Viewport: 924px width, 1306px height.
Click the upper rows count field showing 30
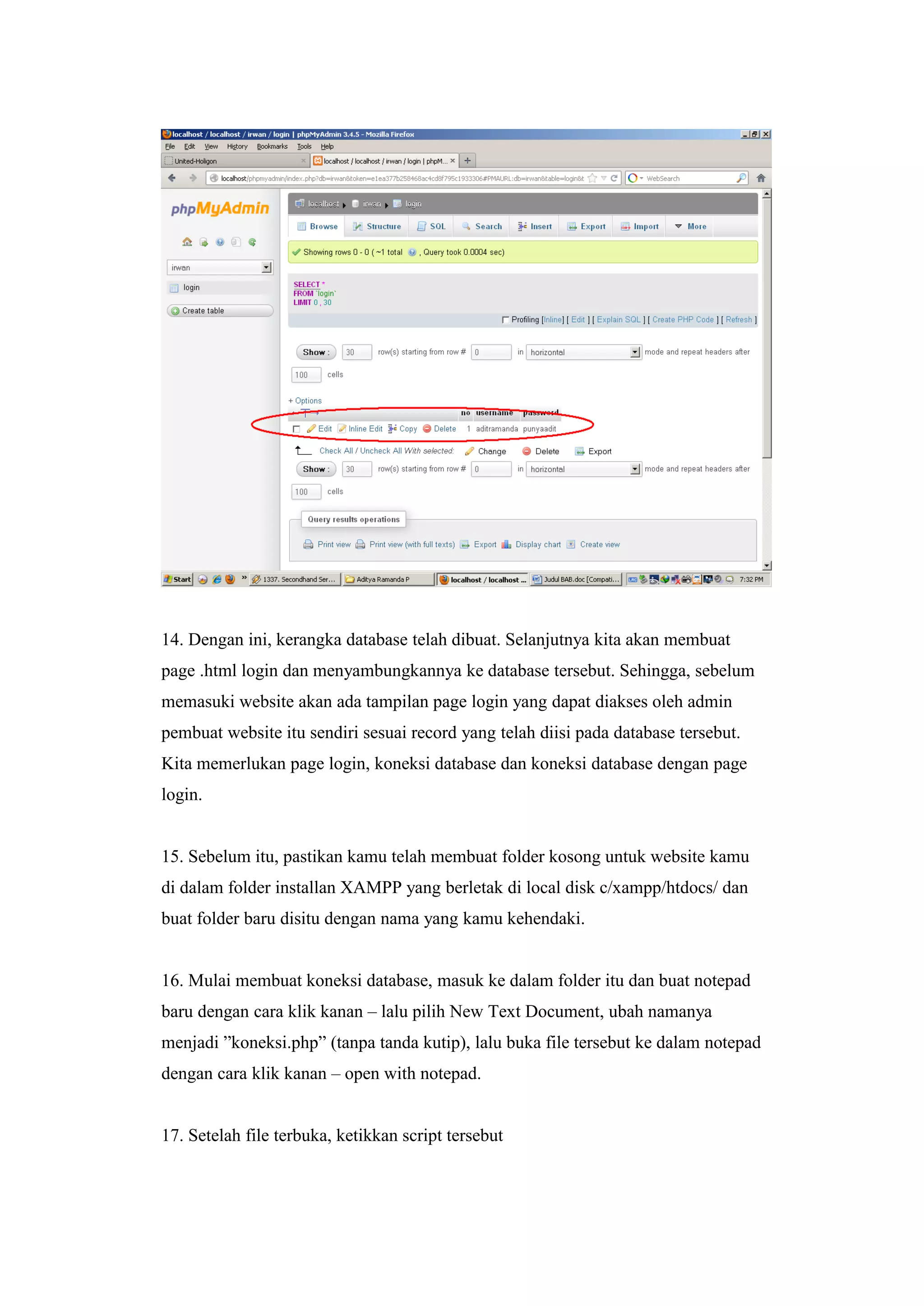[357, 352]
